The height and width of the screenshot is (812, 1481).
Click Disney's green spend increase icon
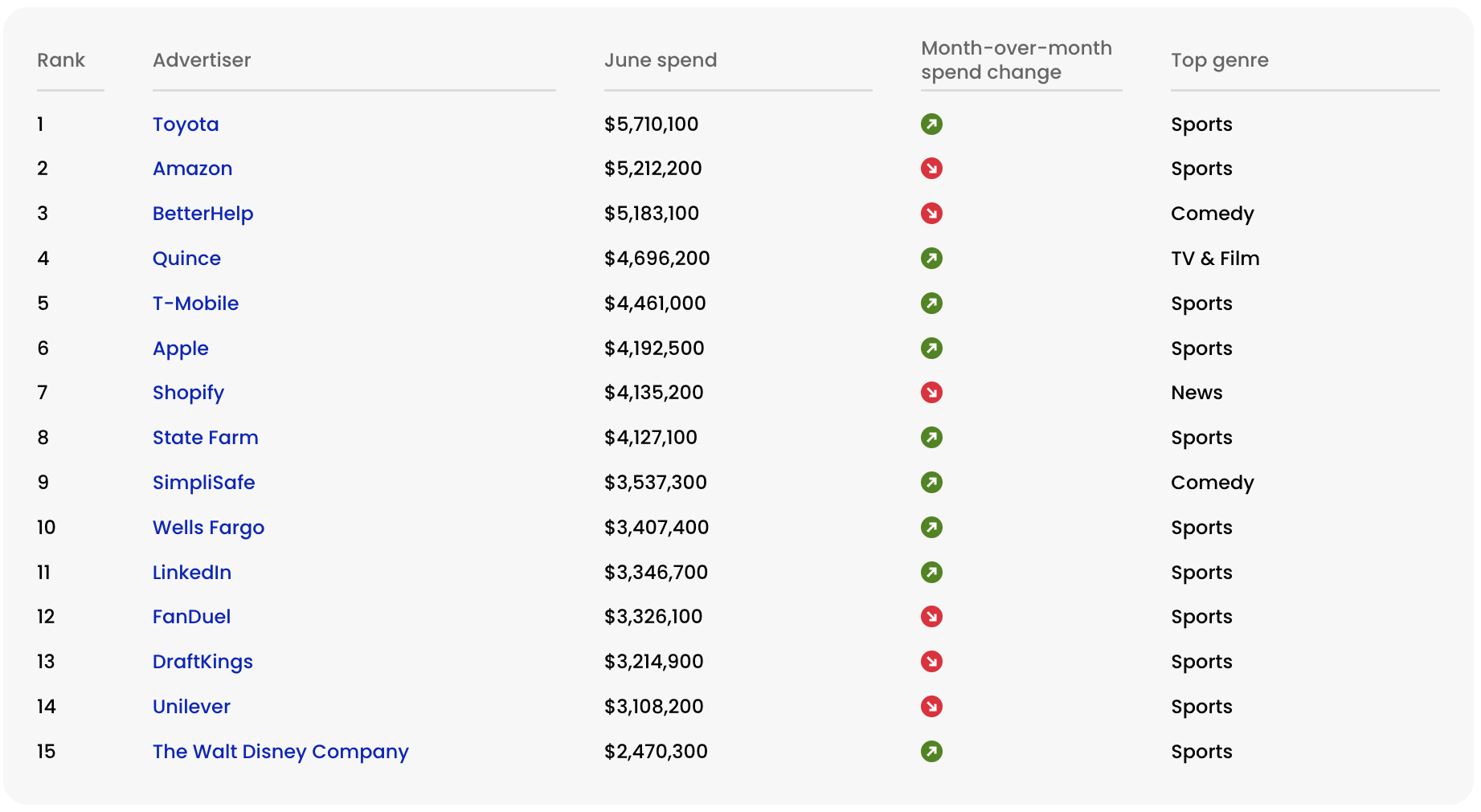tap(931, 752)
